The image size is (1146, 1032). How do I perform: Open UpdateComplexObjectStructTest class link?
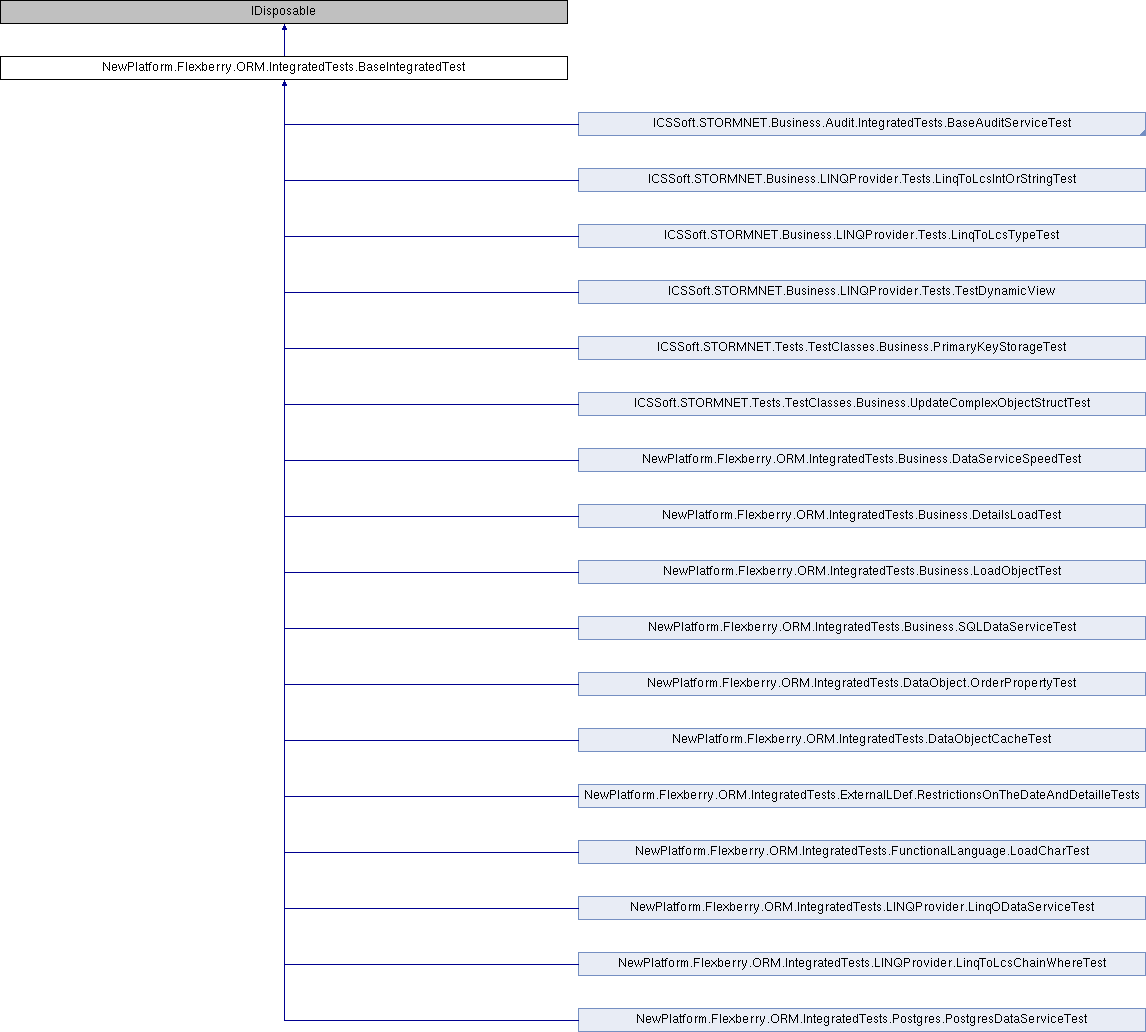point(862,403)
